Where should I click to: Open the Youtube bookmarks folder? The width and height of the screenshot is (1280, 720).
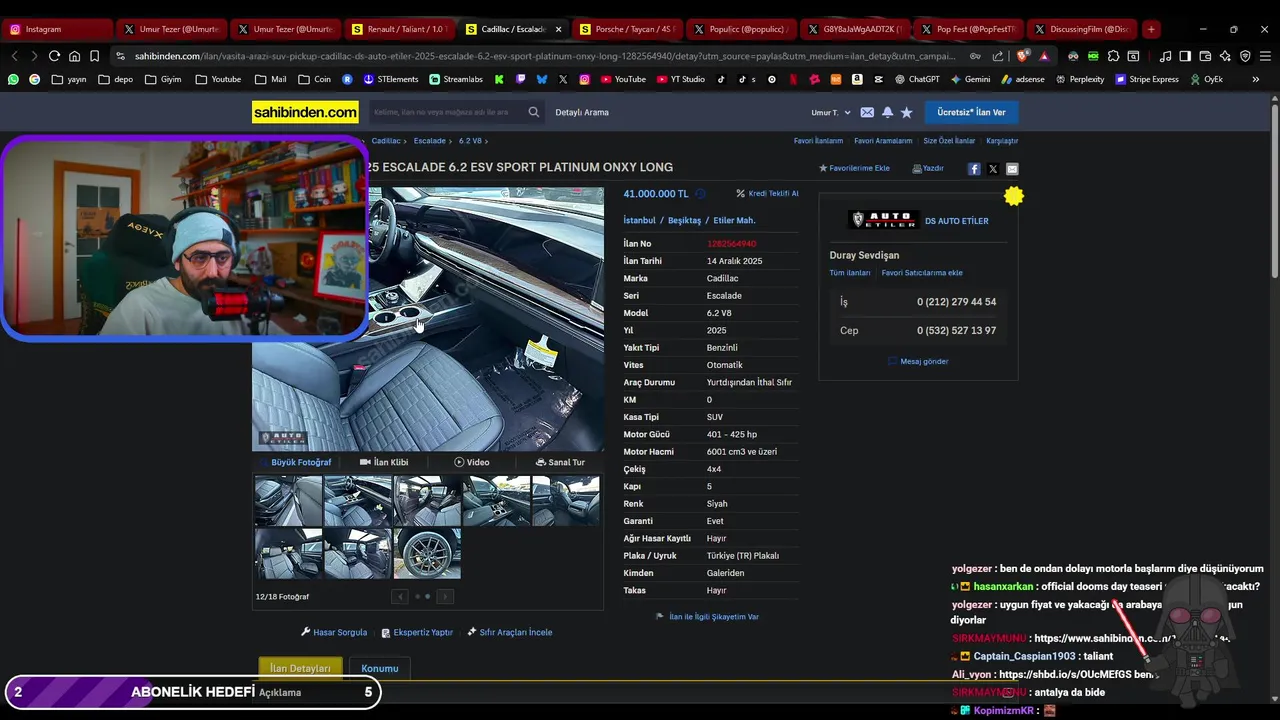click(x=218, y=79)
